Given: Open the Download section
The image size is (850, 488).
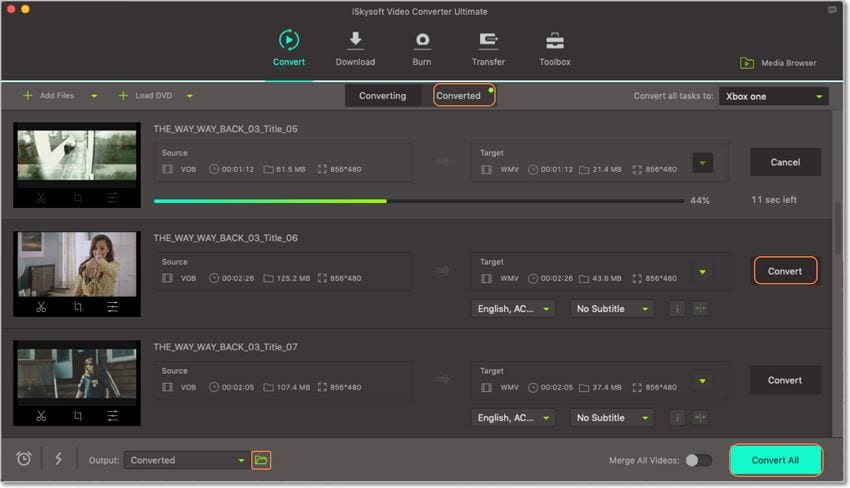Looking at the screenshot, I should (x=355, y=48).
